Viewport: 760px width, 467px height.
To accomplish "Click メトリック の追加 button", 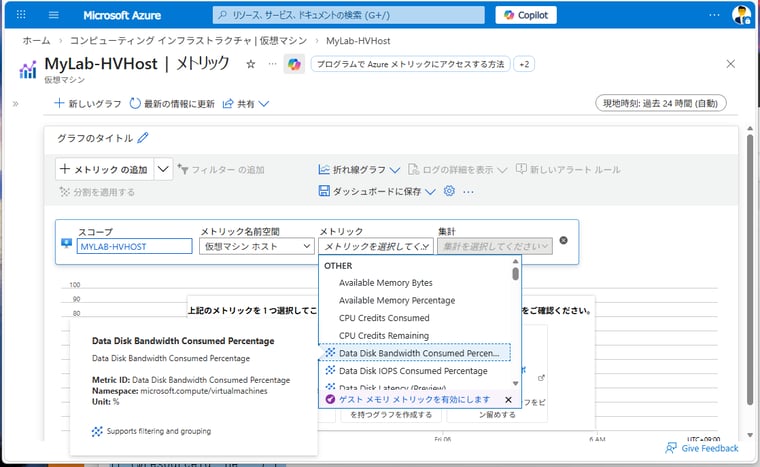I will coord(105,169).
